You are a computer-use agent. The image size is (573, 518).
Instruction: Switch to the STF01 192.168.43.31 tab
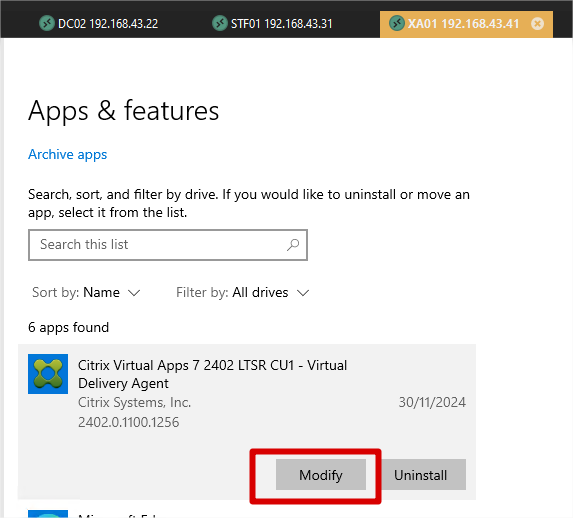tap(272, 24)
